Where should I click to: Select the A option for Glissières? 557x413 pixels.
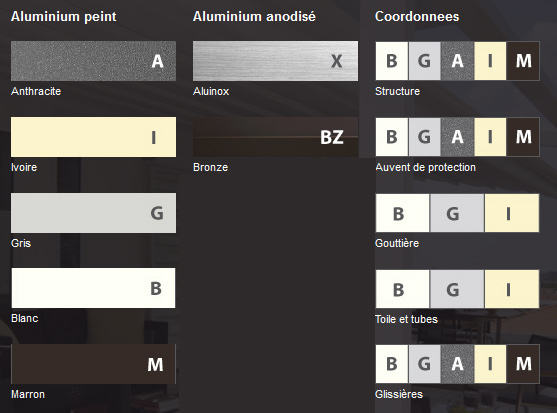point(458,364)
